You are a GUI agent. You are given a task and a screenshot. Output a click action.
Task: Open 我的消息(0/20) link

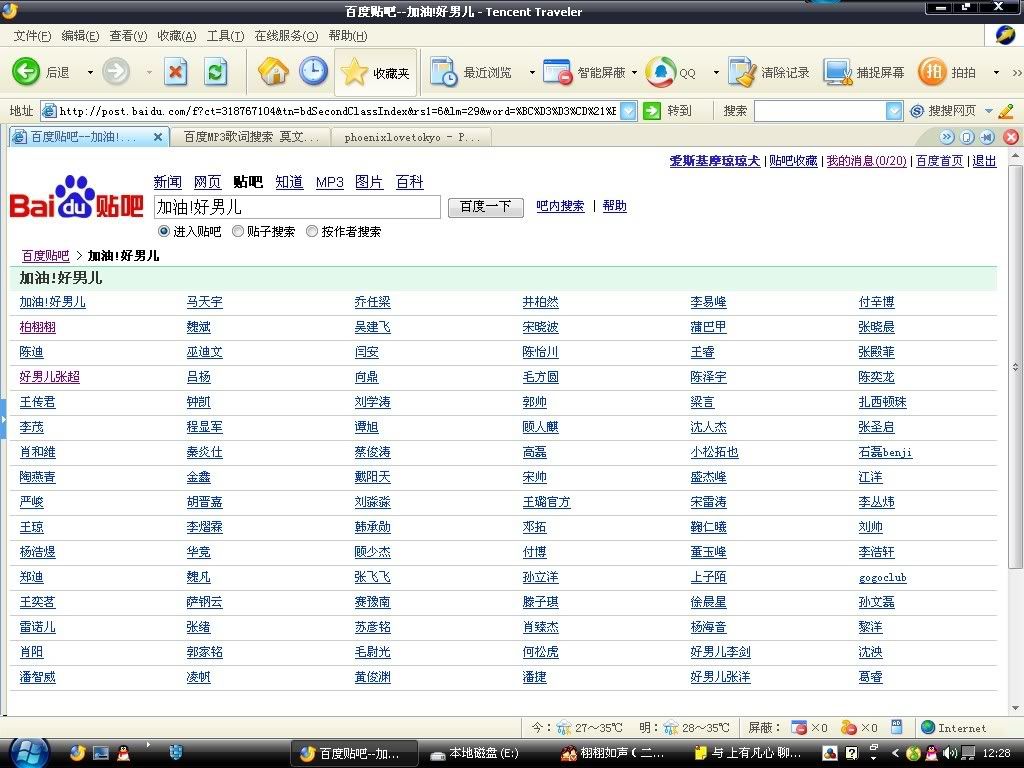tap(867, 161)
